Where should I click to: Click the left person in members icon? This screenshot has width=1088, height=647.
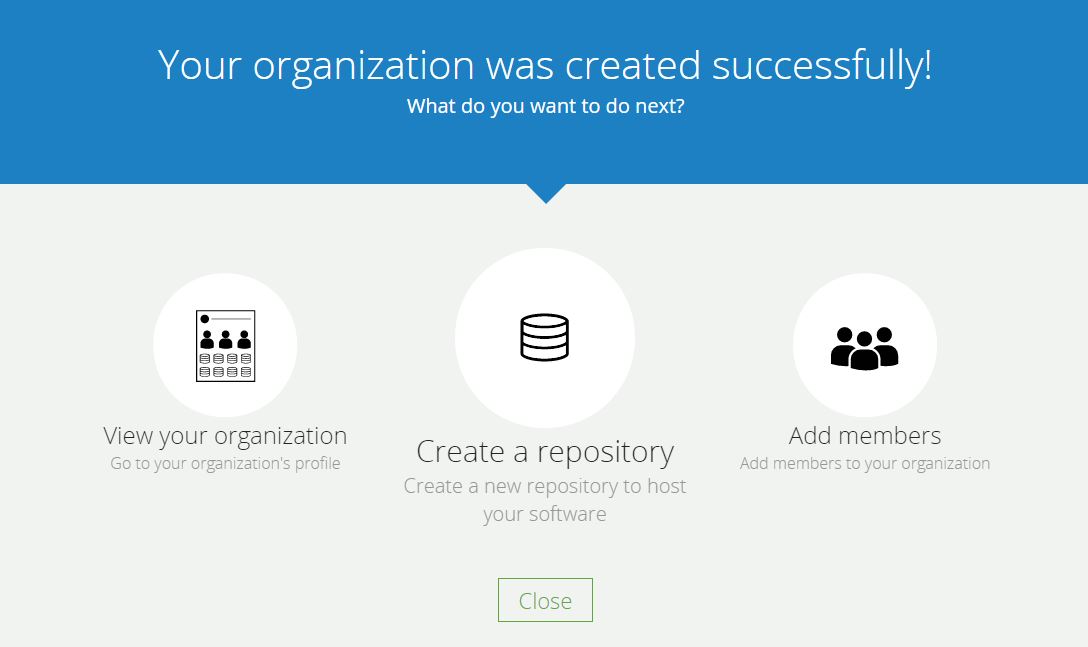844,345
